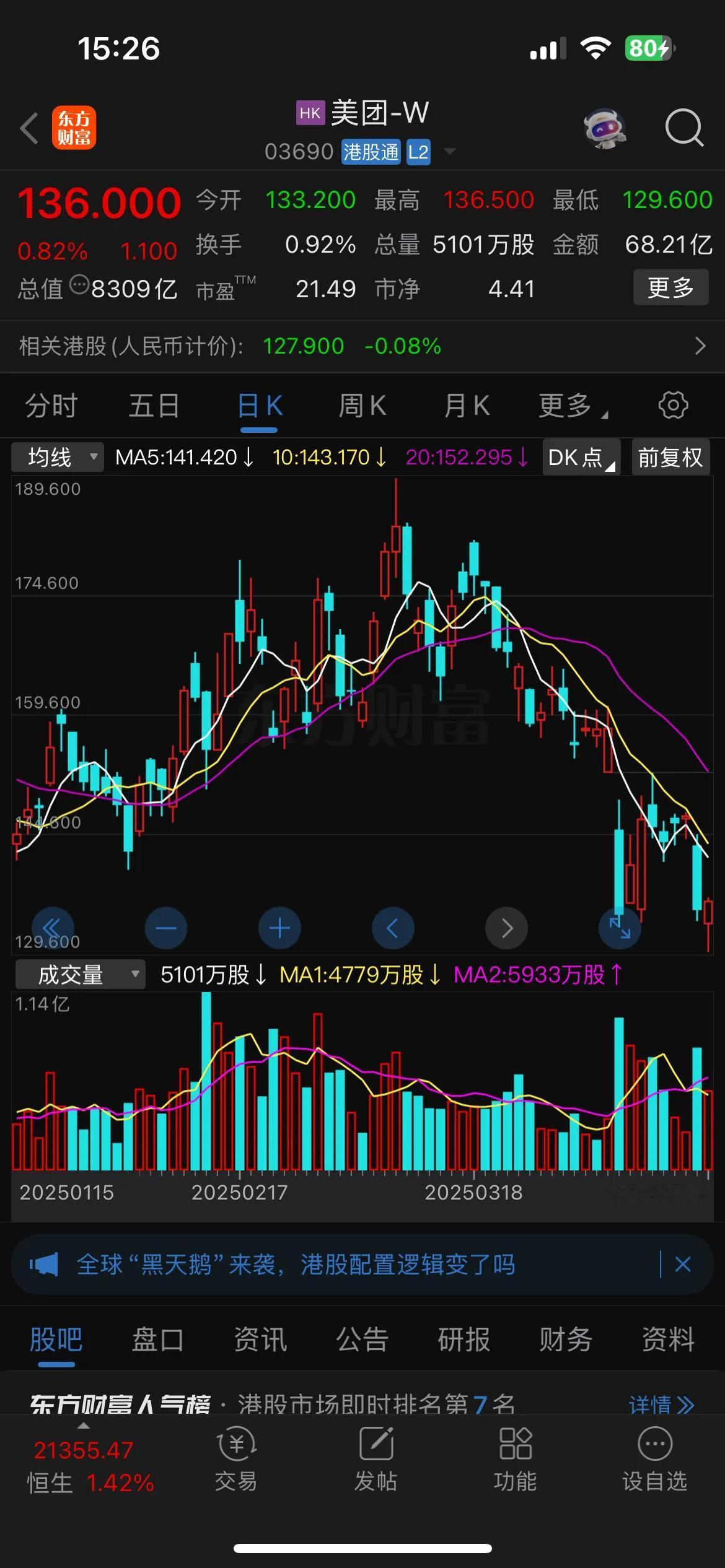Open the 公告 tab

362,1339
